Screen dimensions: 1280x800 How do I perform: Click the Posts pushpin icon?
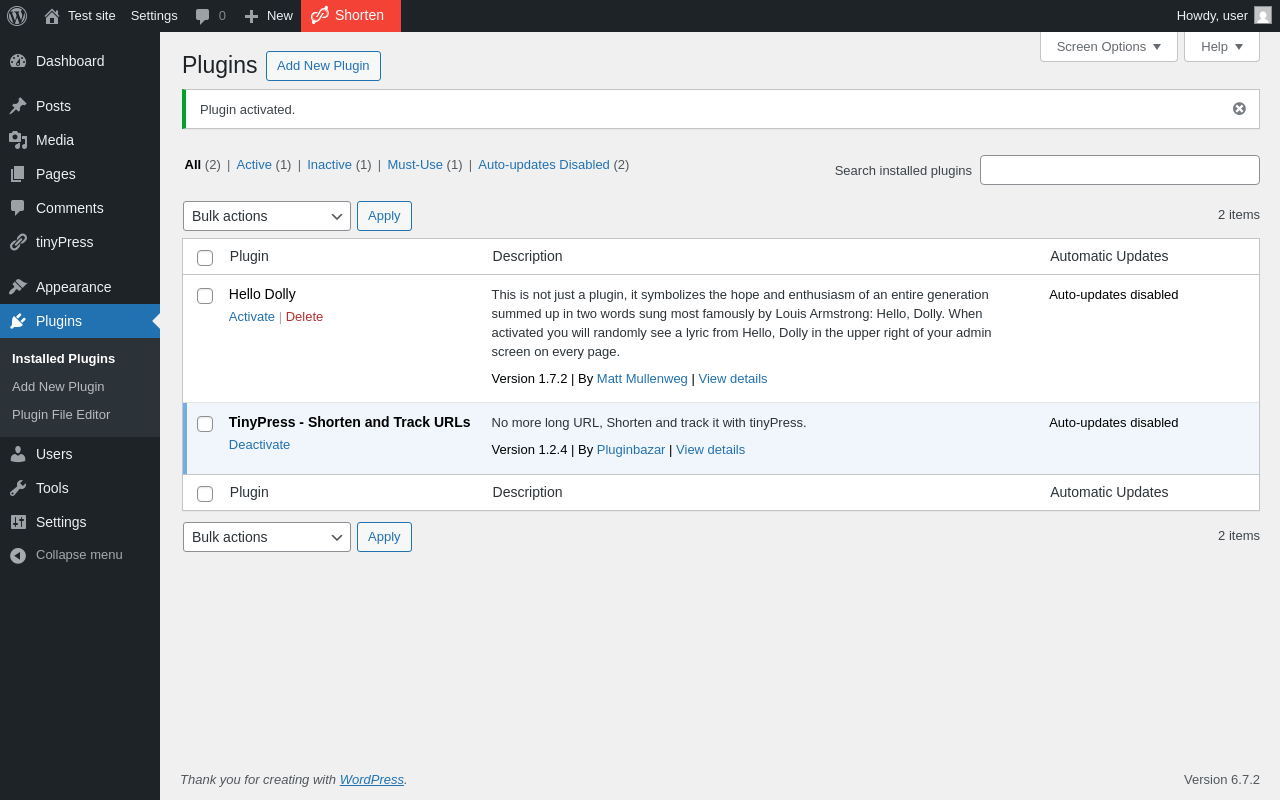(18, 106)
